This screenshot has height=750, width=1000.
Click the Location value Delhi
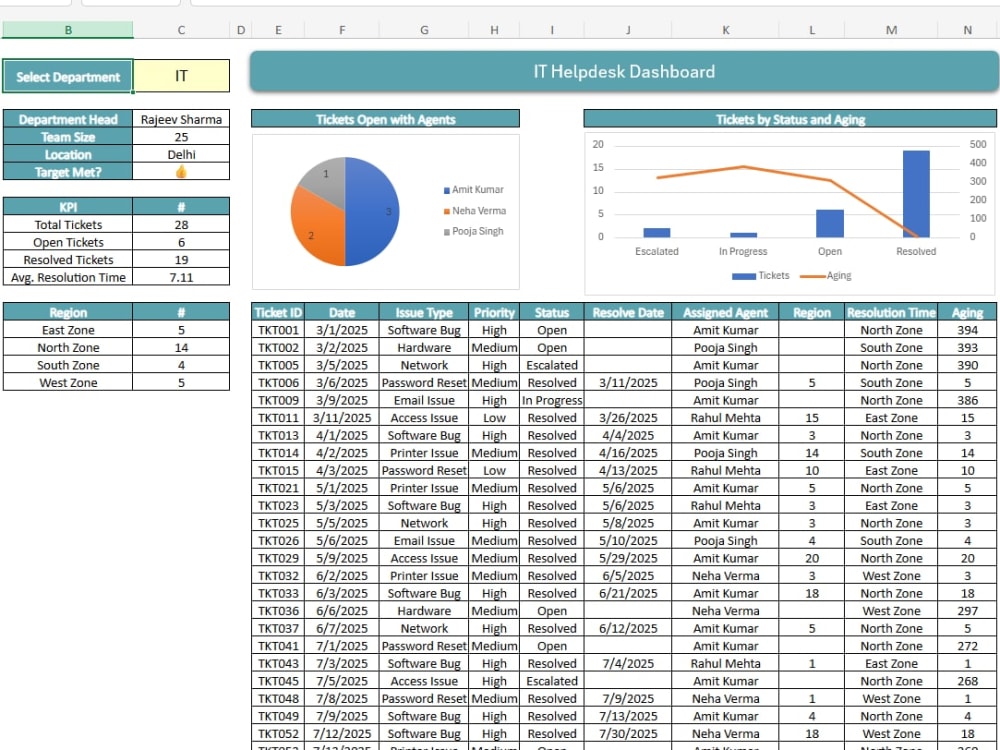coord(181,154)
